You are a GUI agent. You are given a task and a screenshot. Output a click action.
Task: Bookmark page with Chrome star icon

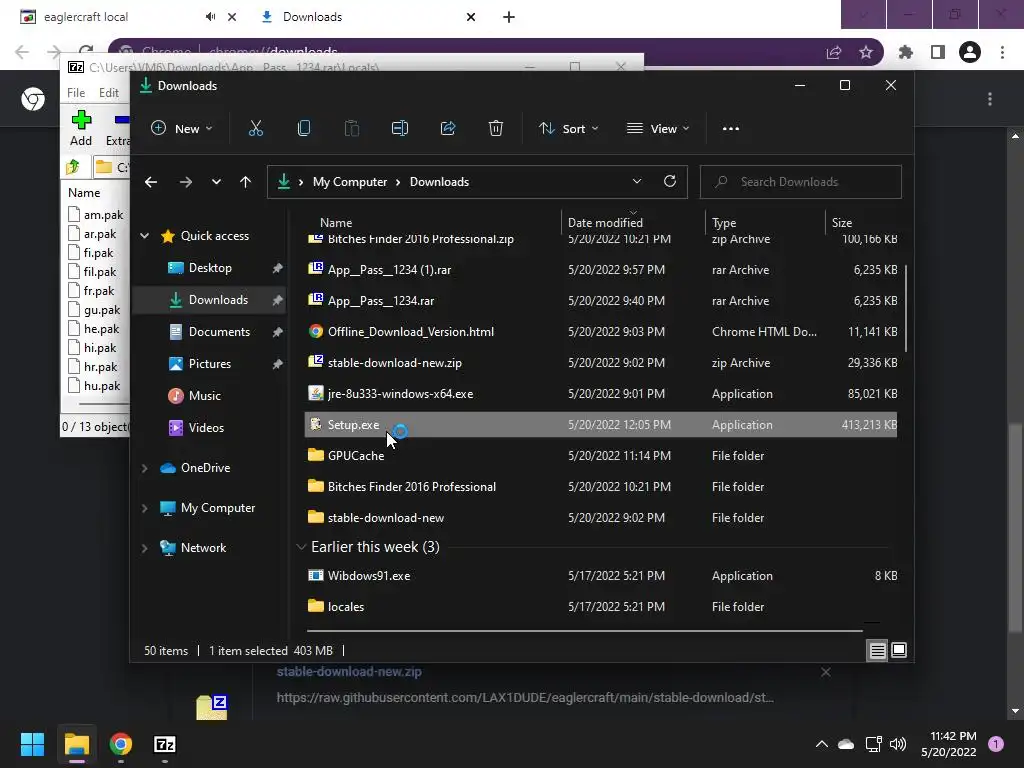[866, 52]
